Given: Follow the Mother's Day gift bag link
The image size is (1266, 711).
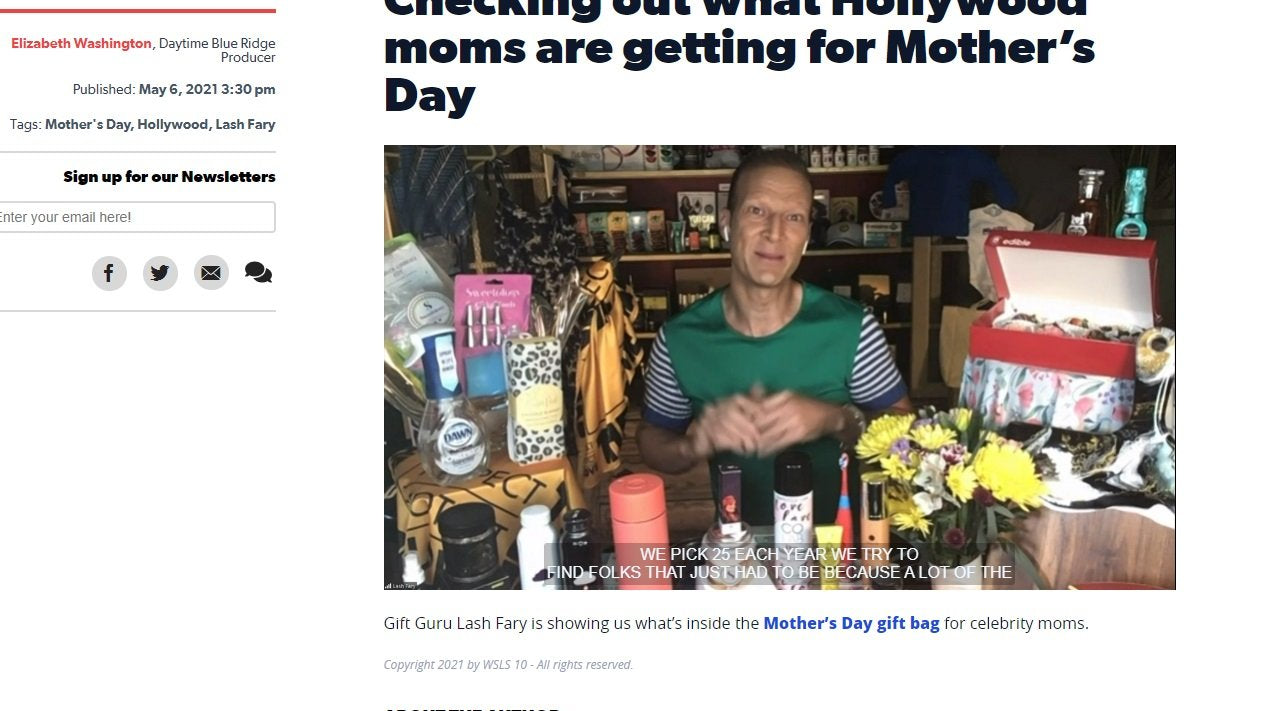Looking at the screenshot, I should [x=851, y=622].
